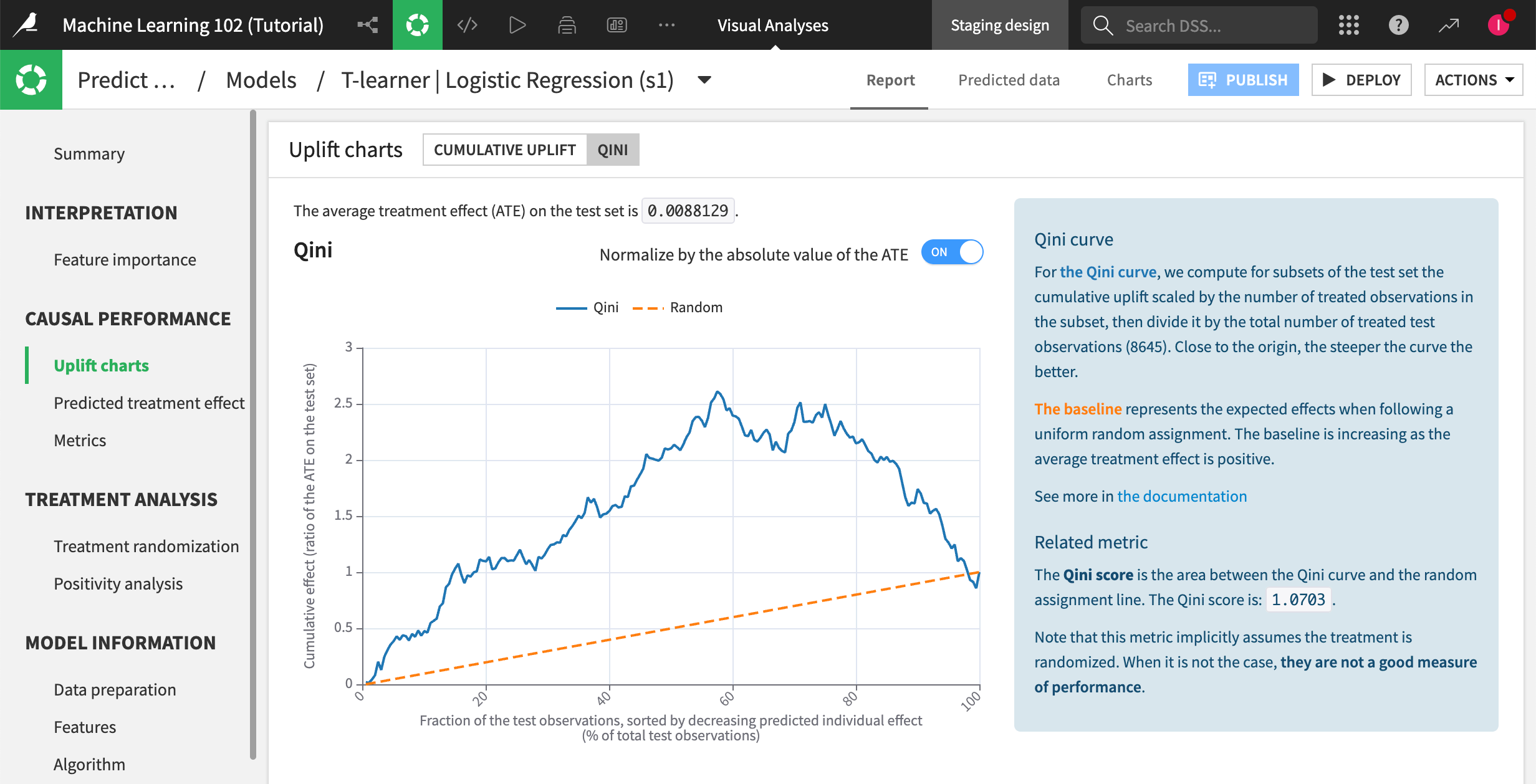Click the green visual analysis icon beside Predict
Viewport: 1536px width, 784px height.
click(x=31, y=80)
